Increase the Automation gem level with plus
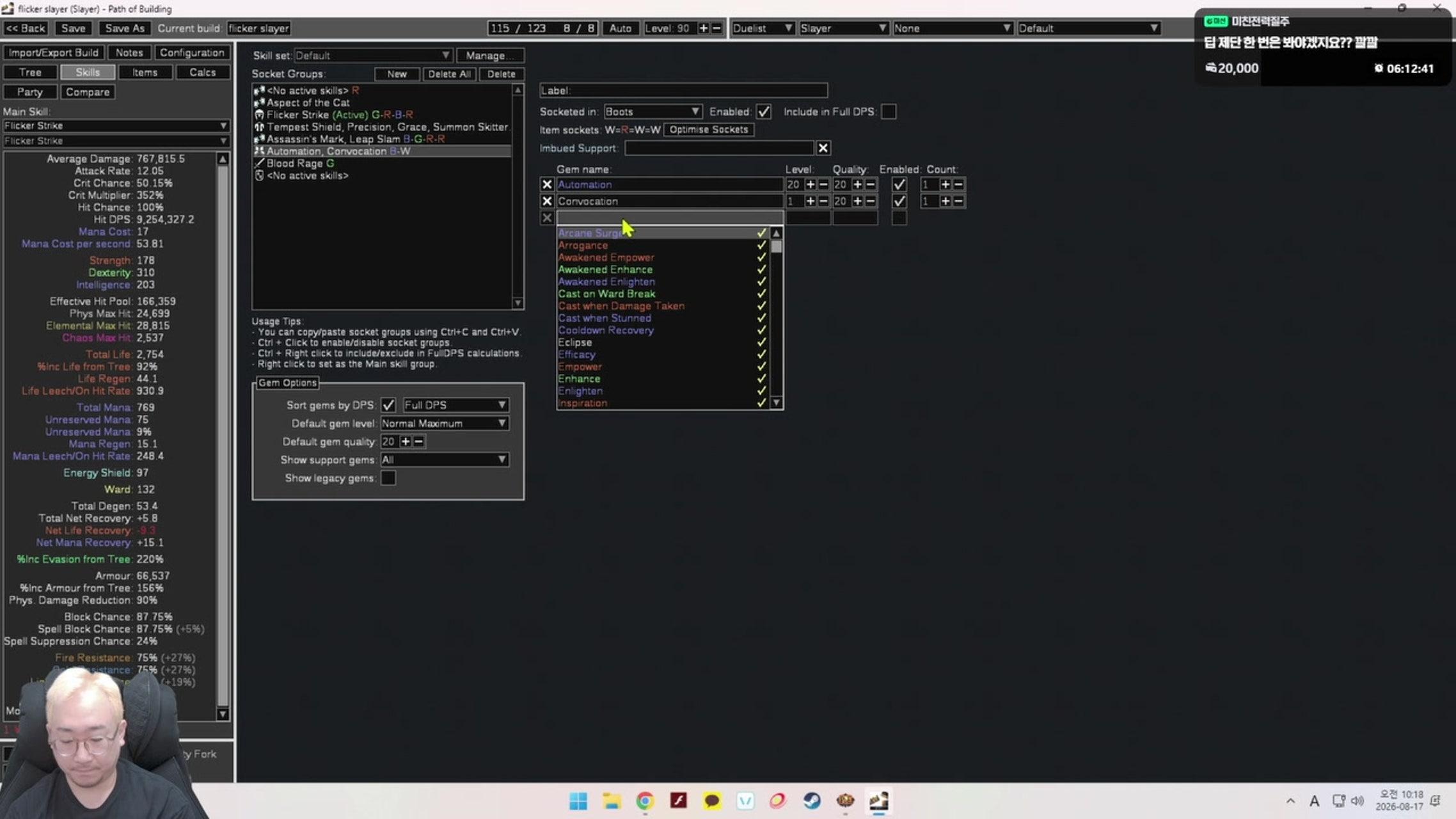Image resolution: width=1456 pixels, height=819 pixels. click(x=811, y=184)
